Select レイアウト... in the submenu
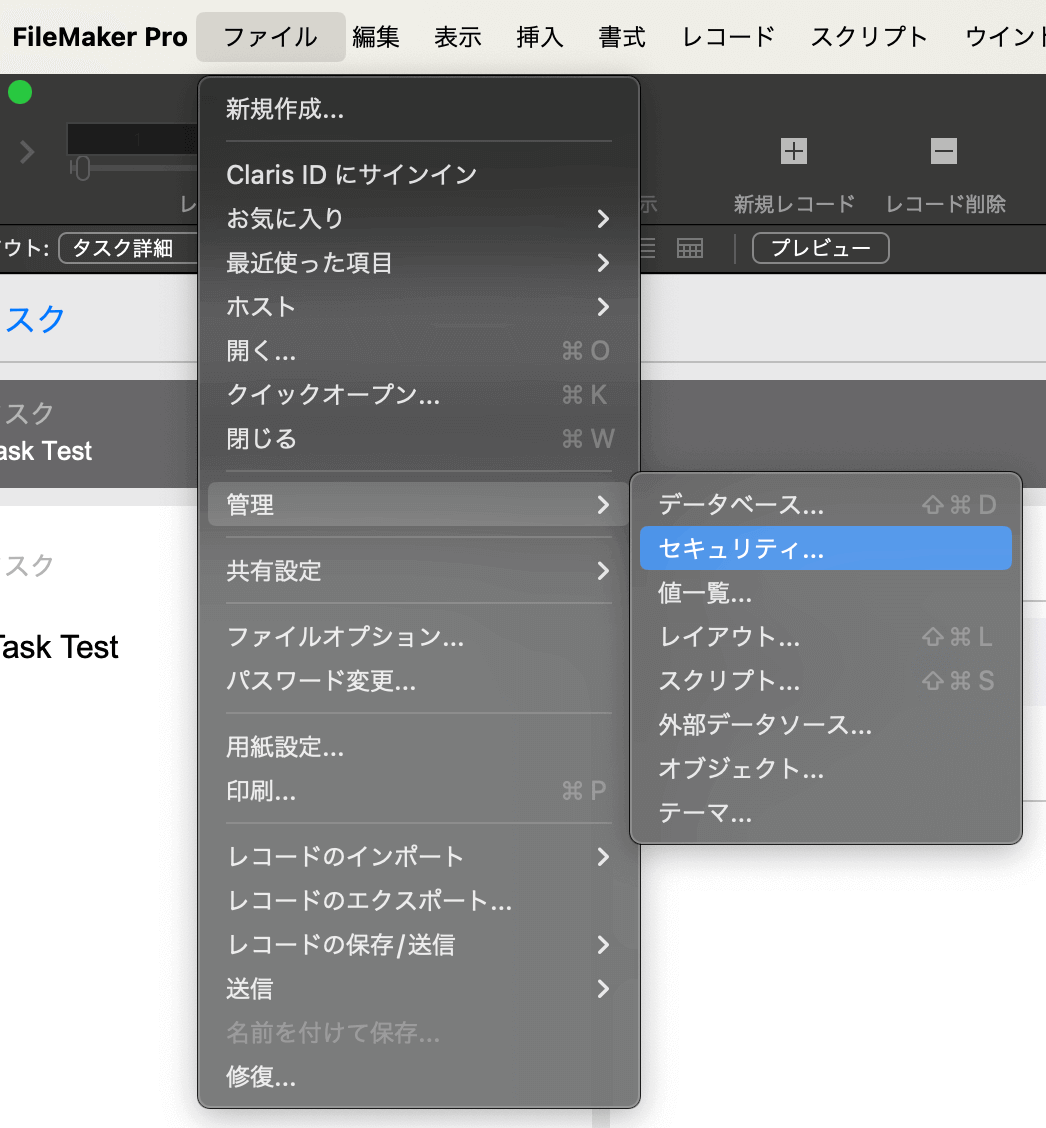This screenshot has height=1128, width=1046. pos(826,637)
